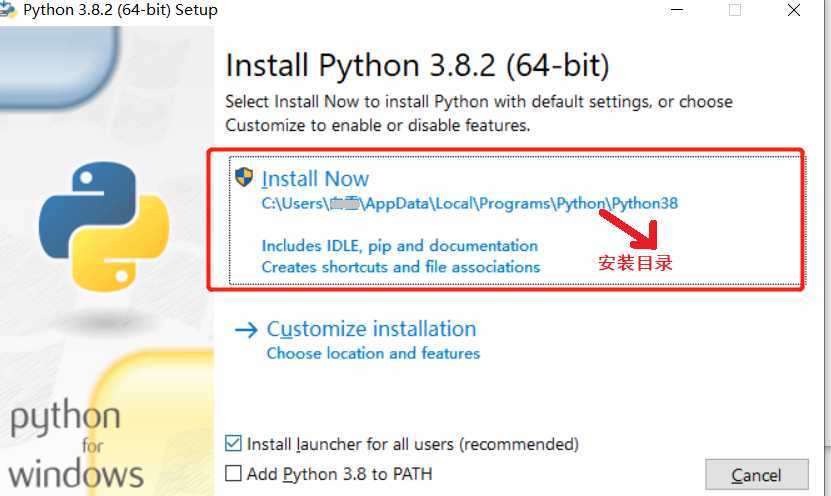Viewport: 831px width, 496px height.
Task: Click the 'python for windows' logo text
Action: click(75, 444)
